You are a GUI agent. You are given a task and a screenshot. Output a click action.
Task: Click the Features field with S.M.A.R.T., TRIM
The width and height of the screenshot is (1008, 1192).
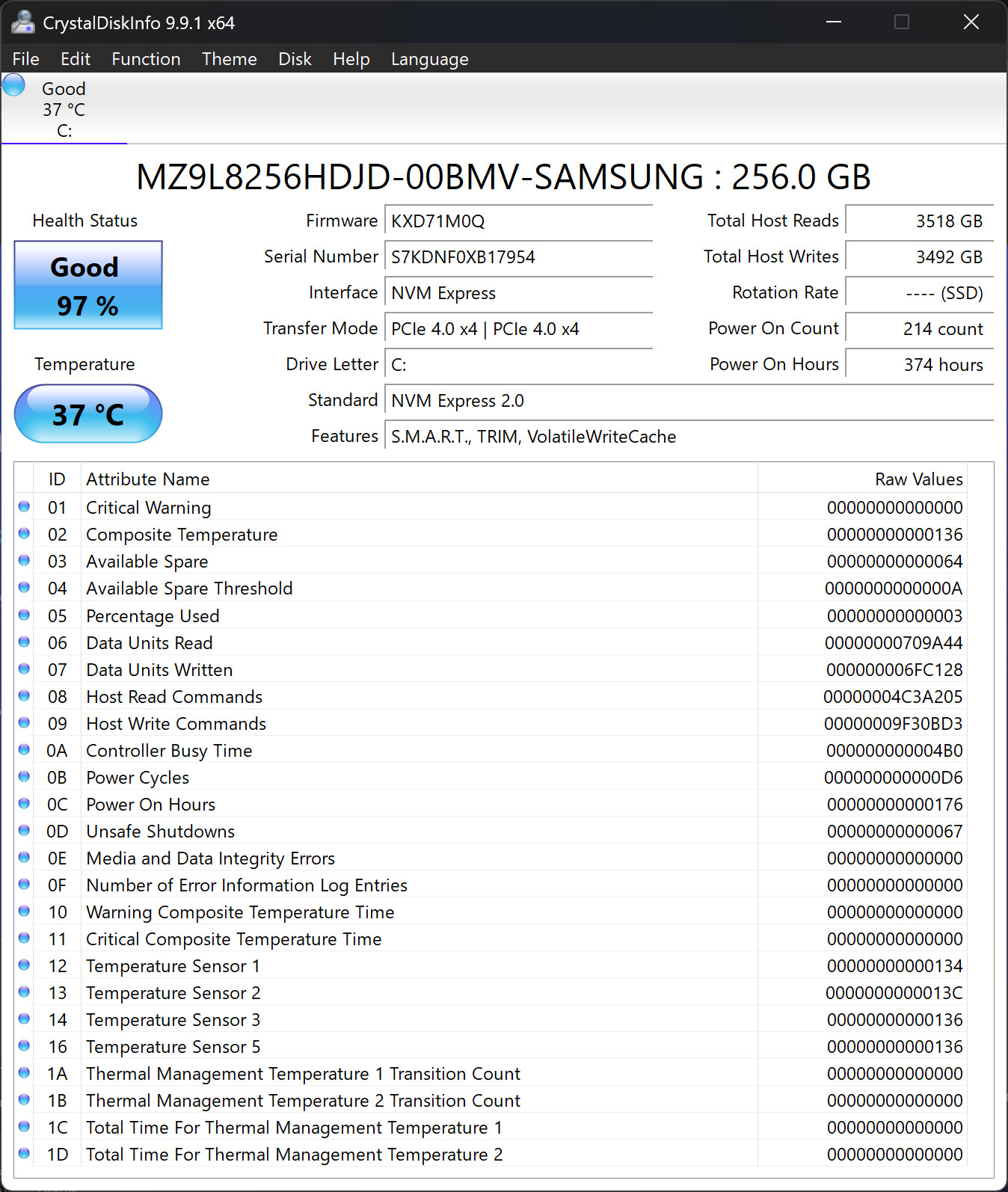[x=689, y=437]
